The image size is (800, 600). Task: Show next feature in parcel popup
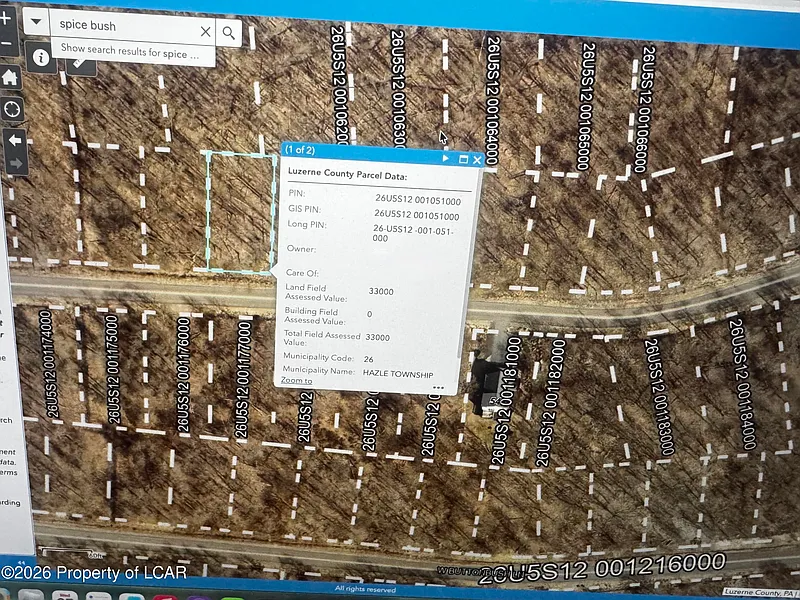(445, 158)
